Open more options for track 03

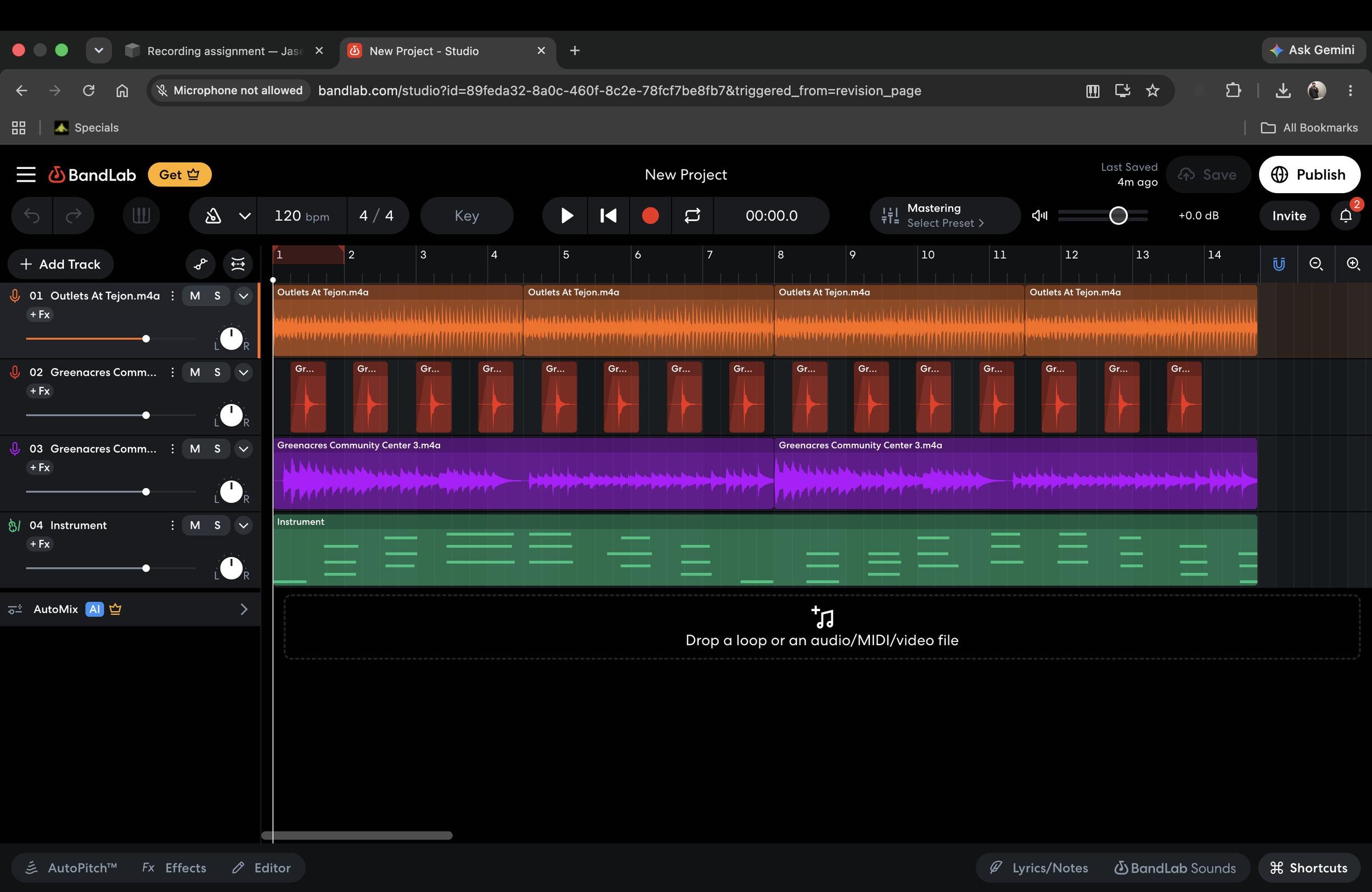coord(172,449)
